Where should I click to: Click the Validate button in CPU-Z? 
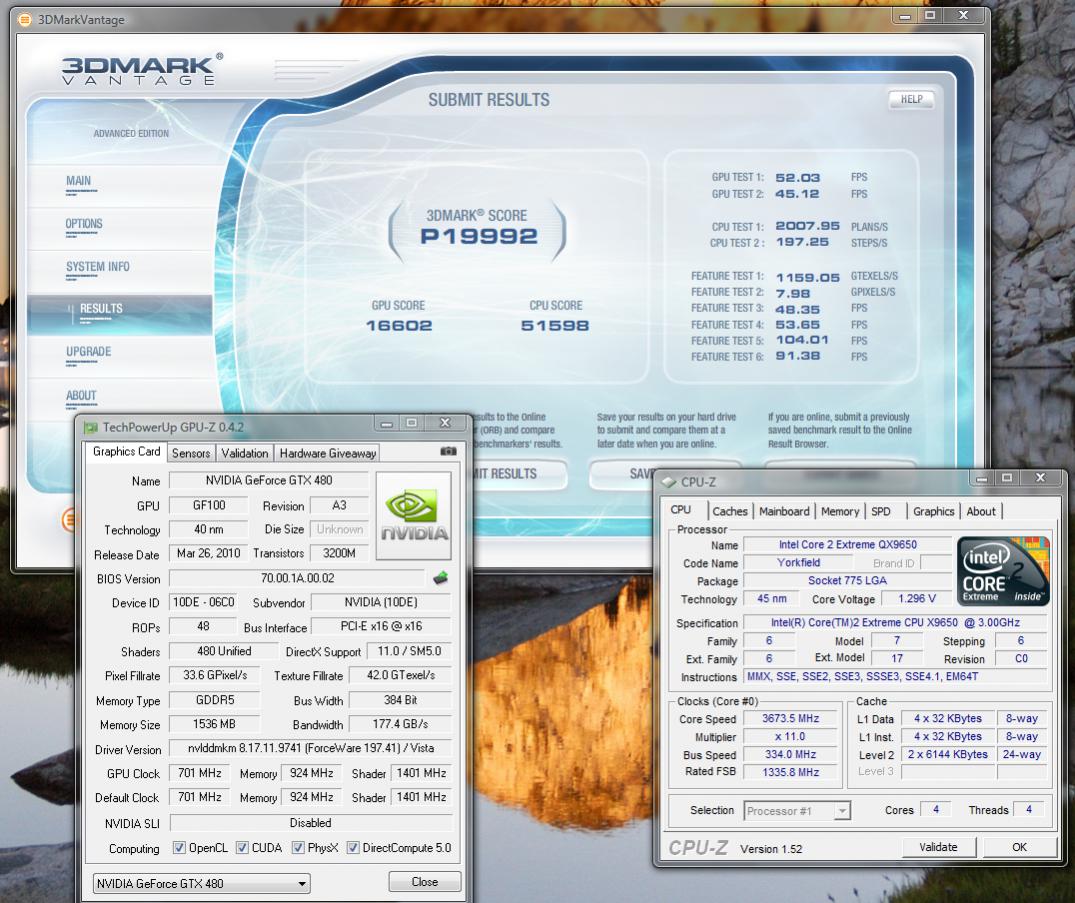(x=938, y=847)
